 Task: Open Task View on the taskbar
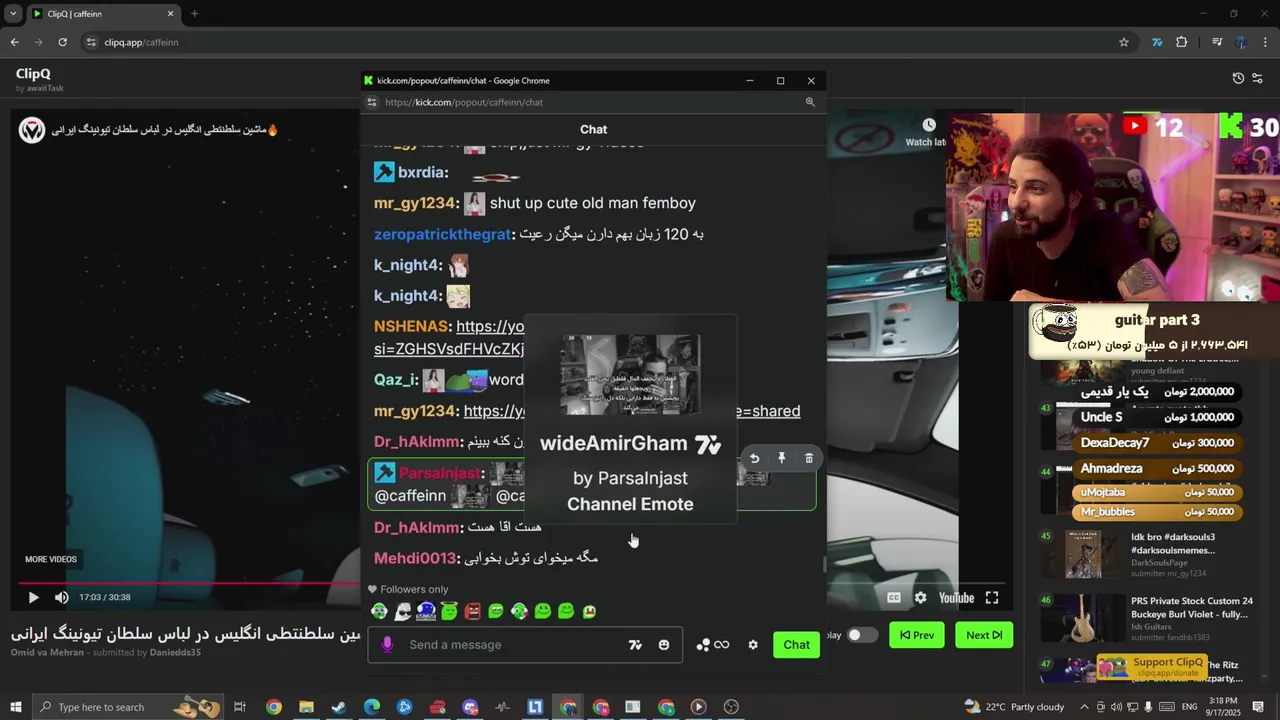[240, 707]
